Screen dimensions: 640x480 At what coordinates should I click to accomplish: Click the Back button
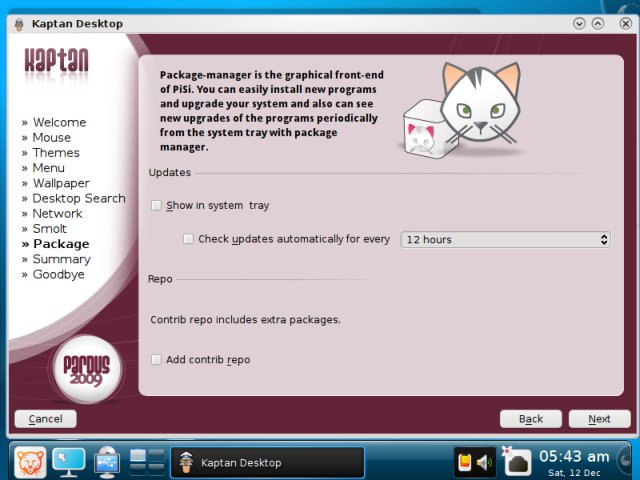coord(531,419)
